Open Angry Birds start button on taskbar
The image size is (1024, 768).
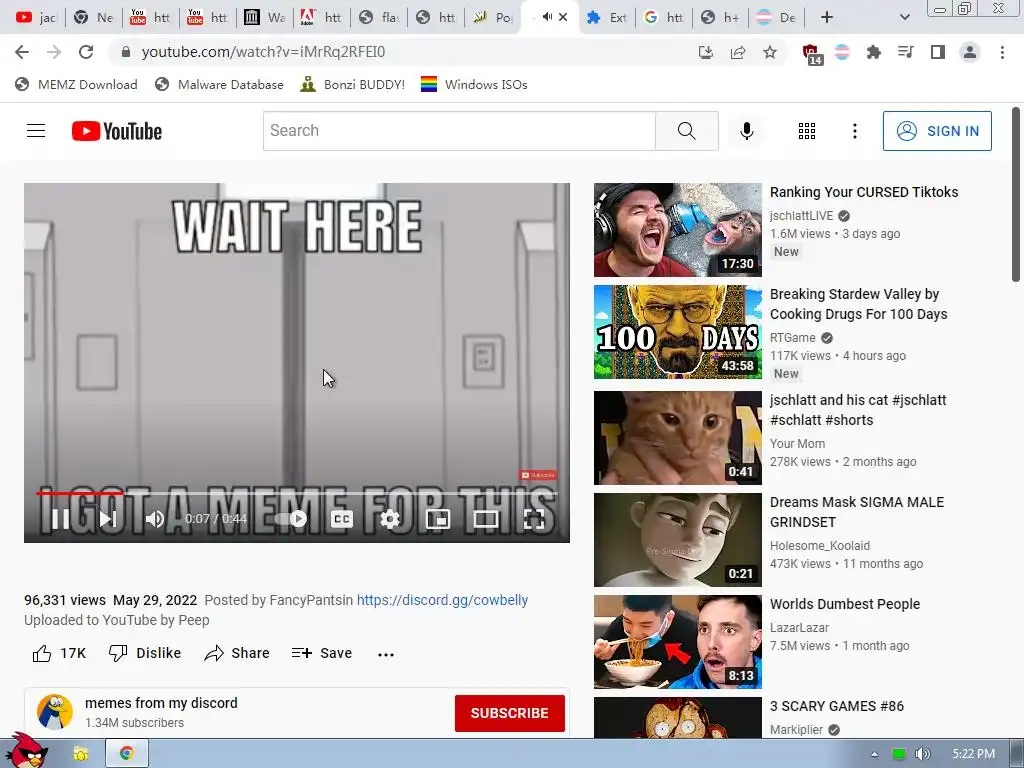coord(26,751)
